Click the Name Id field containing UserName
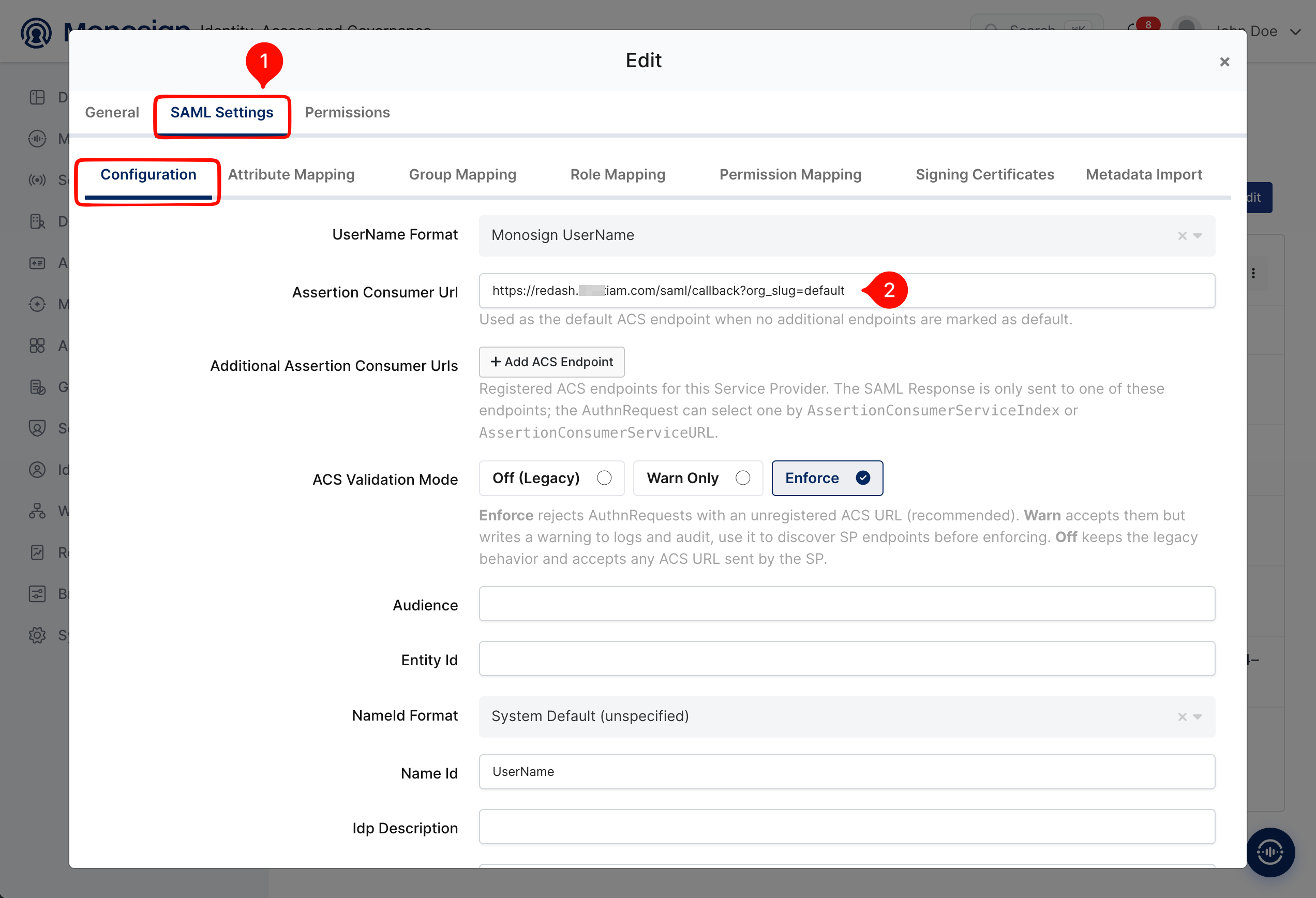Screen dimensions: 1316x898 pos(847,772)
